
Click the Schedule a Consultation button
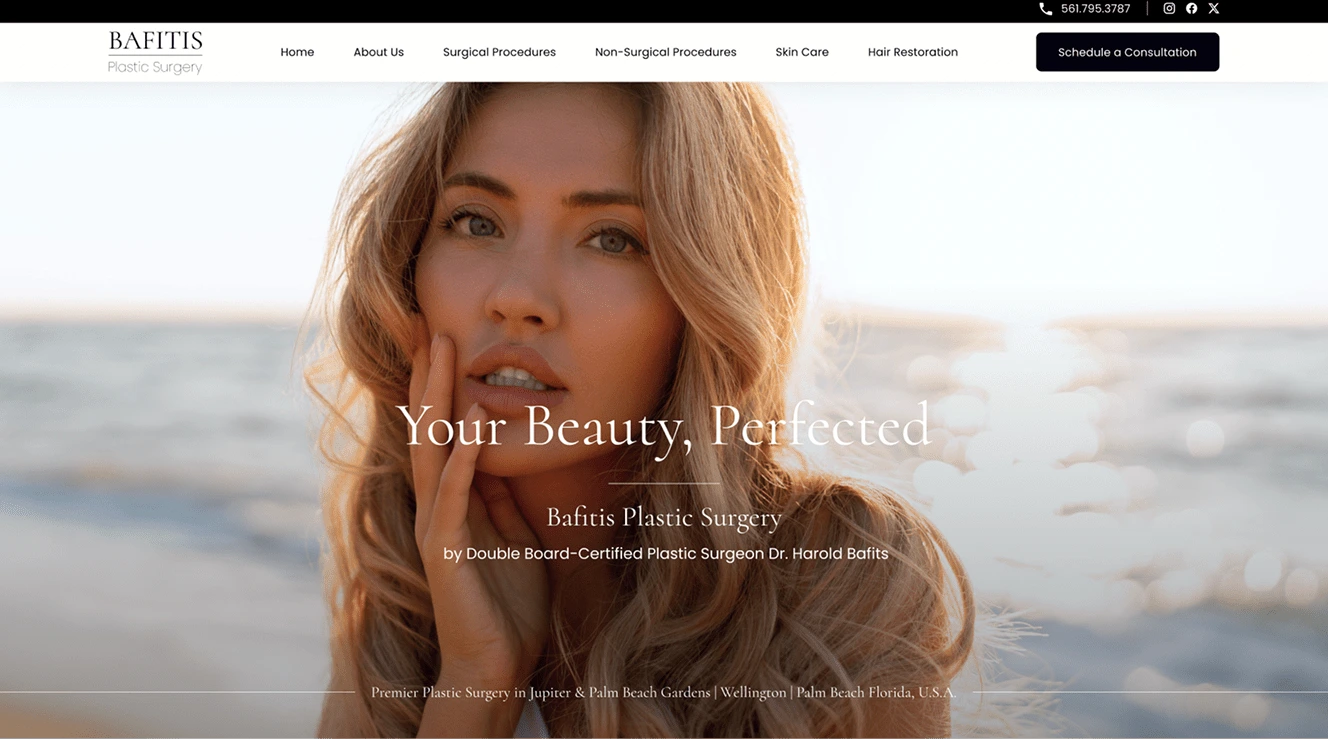click(1127, 51)
